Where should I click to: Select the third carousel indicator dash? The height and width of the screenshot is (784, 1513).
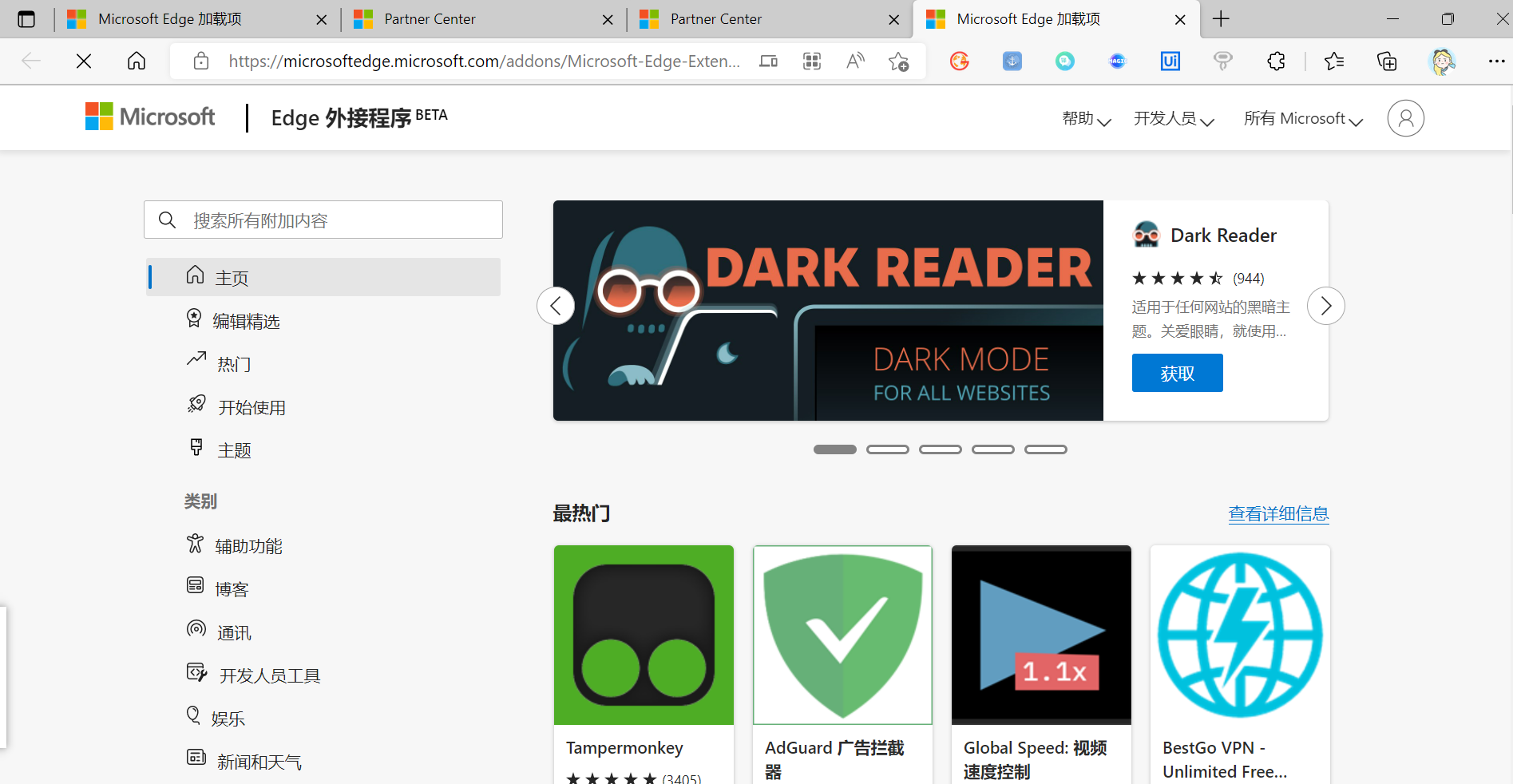[x=941, y=449]
